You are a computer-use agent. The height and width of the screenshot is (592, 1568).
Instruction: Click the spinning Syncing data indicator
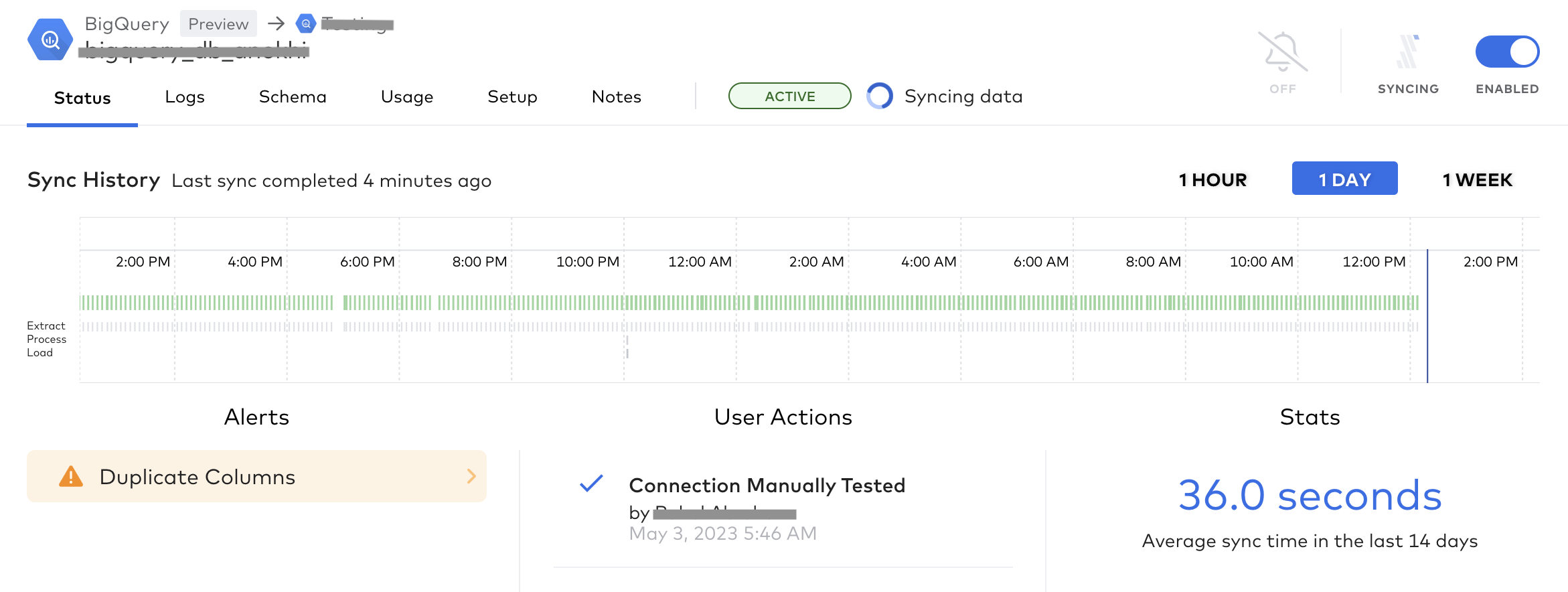880,96
